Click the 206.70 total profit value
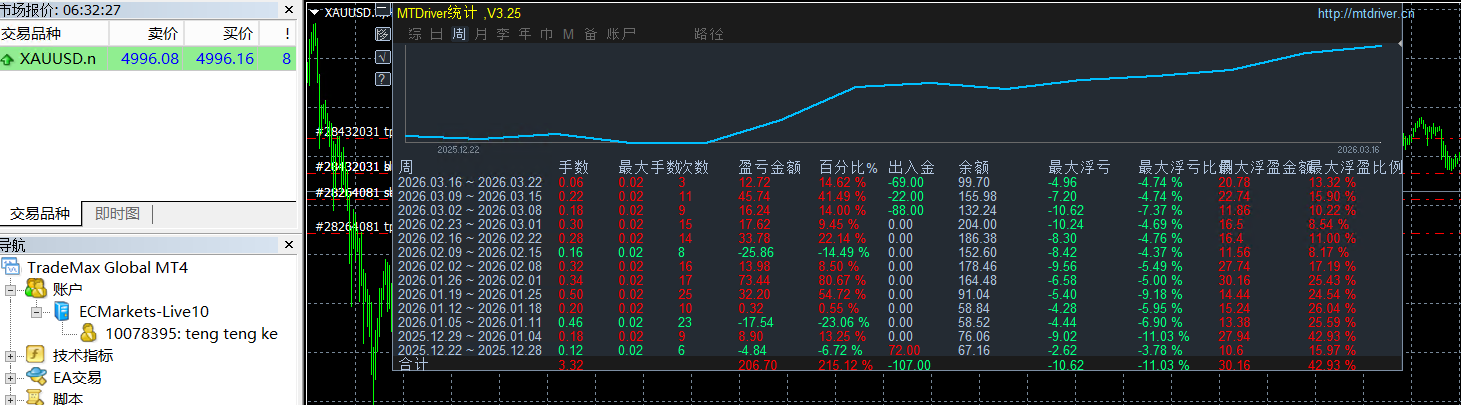 pyautogui.click(x=757, y=365)
